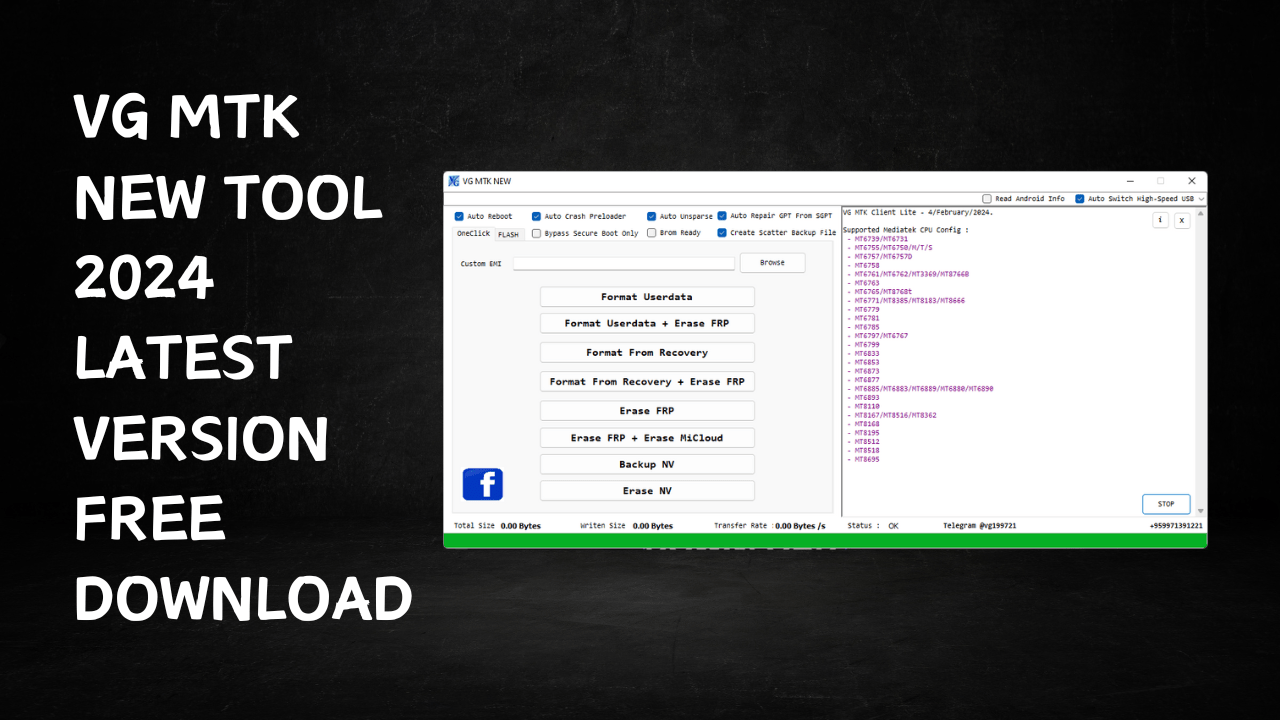Image resolution: width=1280 pixels, height=720 pixels.
Task: Enable Bypass Secure Boot Only checkbox
Action: (536, 233)
